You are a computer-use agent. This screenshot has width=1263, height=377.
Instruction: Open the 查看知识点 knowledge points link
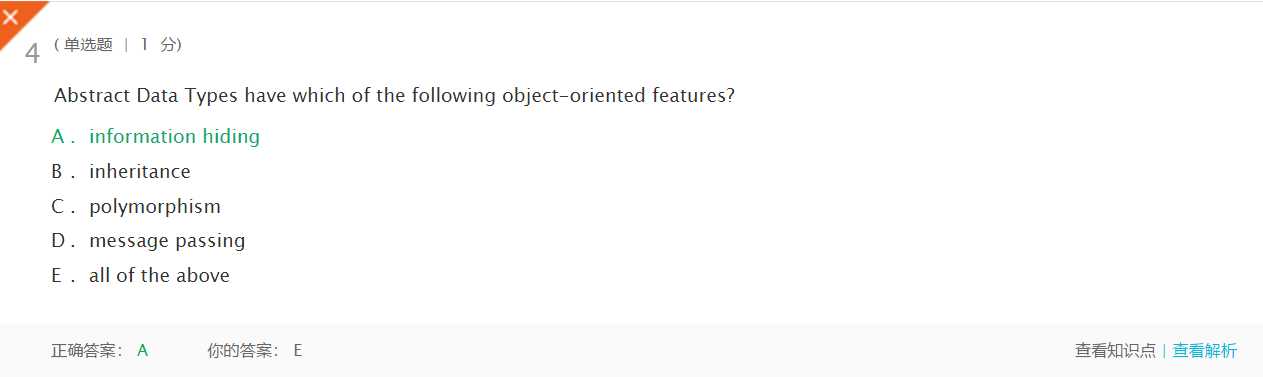point(1115,350)
